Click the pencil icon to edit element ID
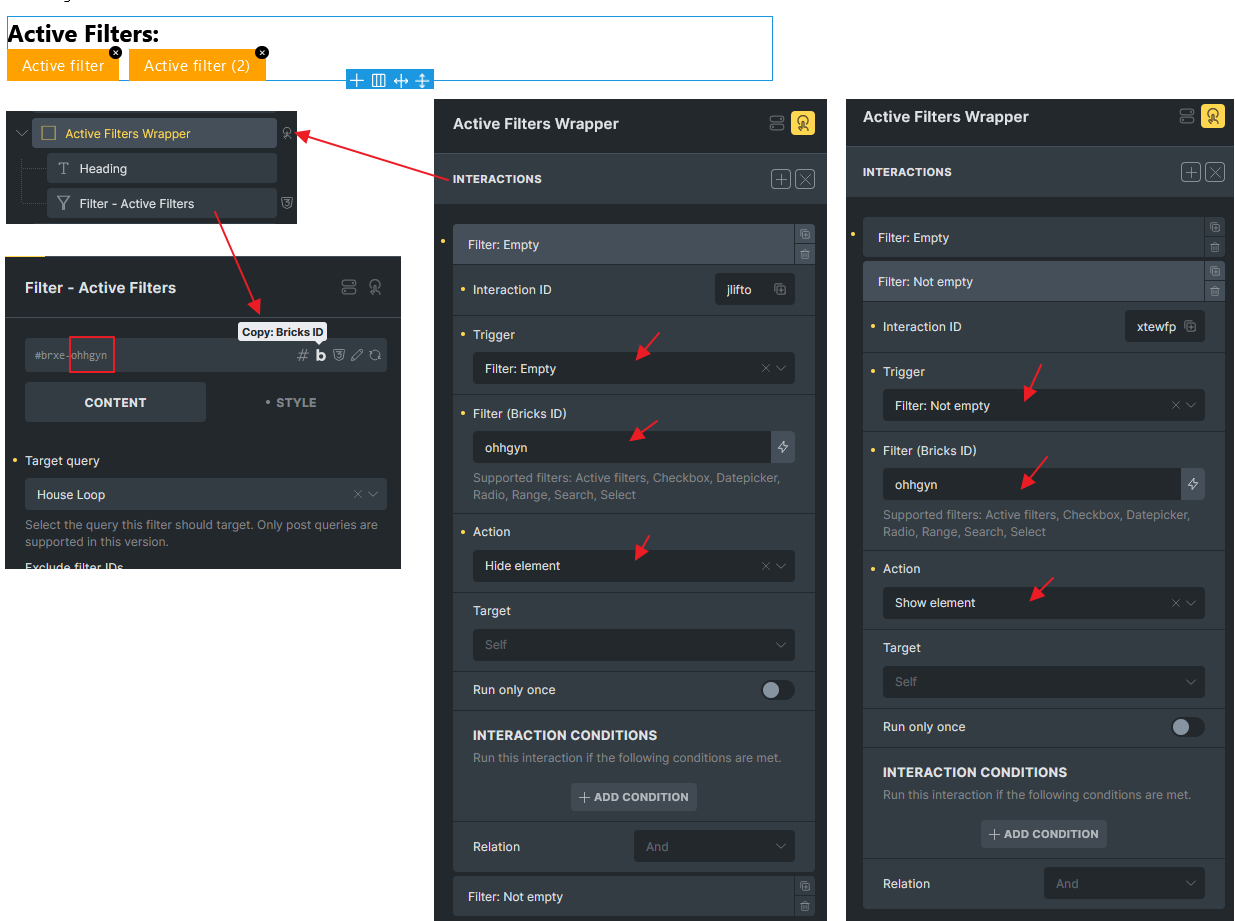 (357, 355)
